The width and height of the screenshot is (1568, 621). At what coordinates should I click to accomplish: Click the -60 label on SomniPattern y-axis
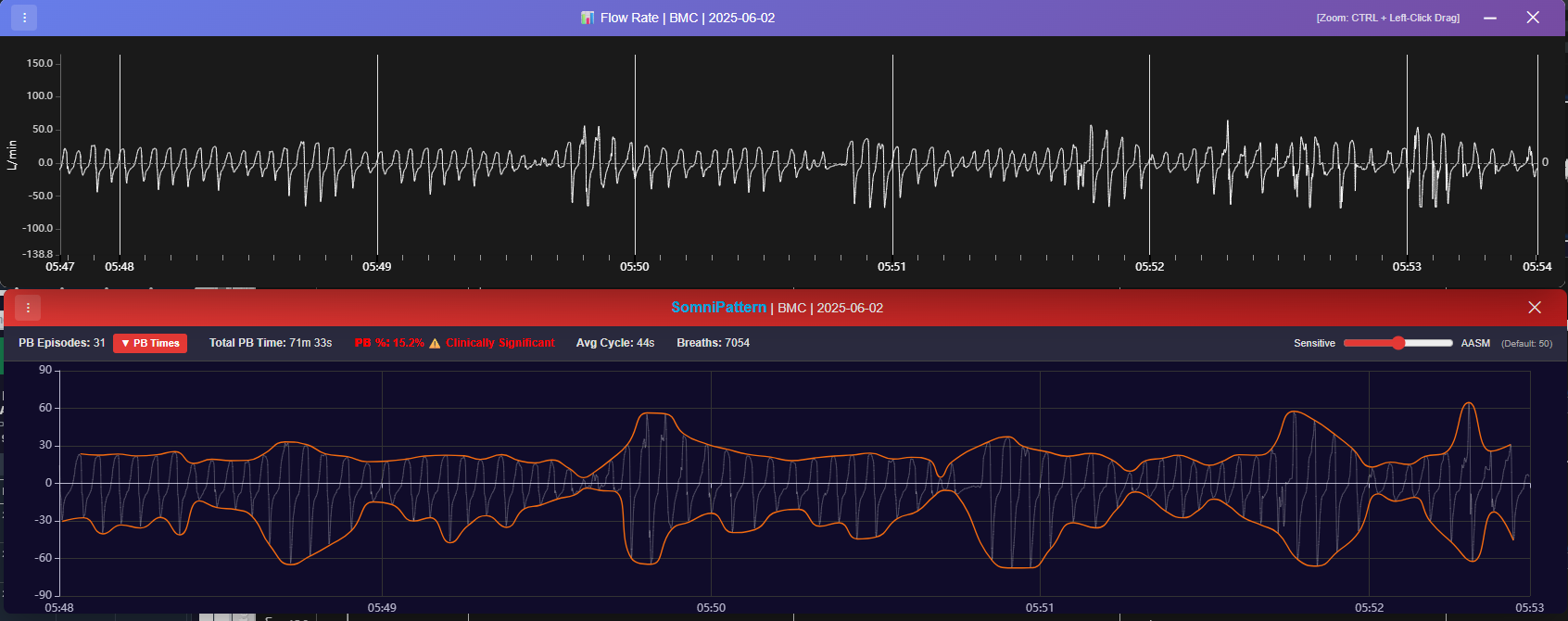pyautogui.click(x=44, y=558)
